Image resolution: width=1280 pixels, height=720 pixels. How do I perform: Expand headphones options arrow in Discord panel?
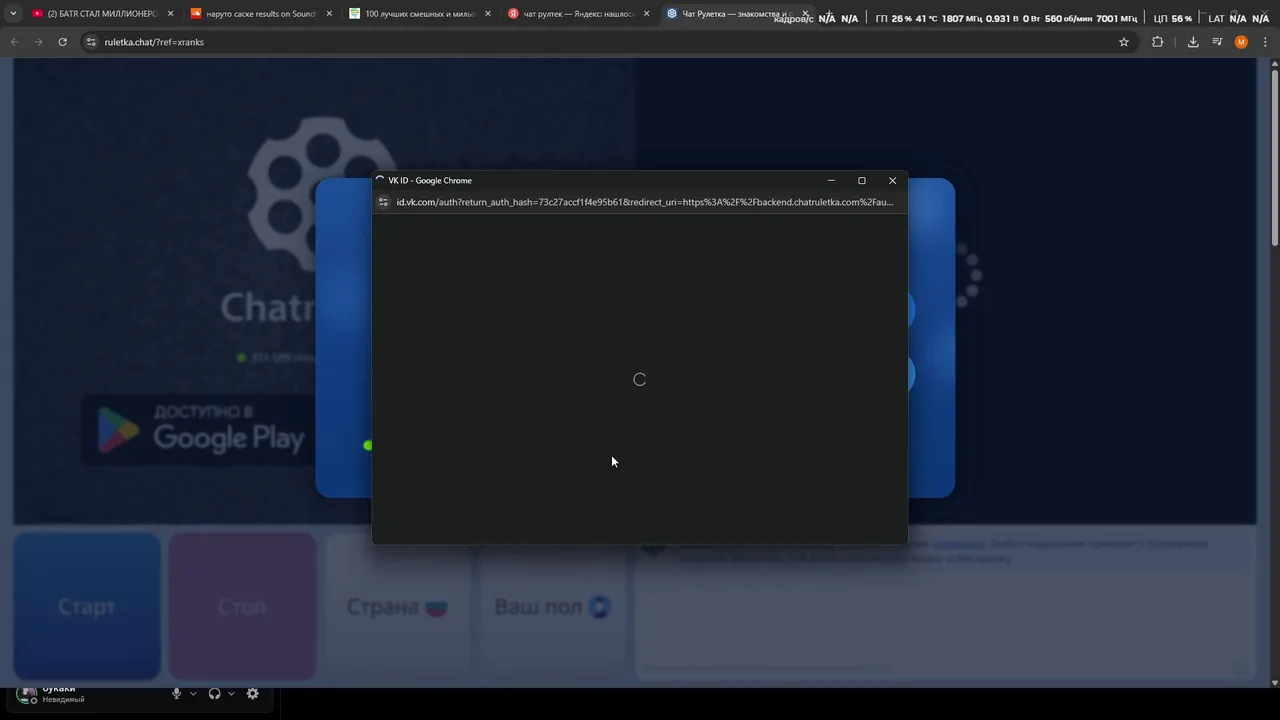coord(231,694)
